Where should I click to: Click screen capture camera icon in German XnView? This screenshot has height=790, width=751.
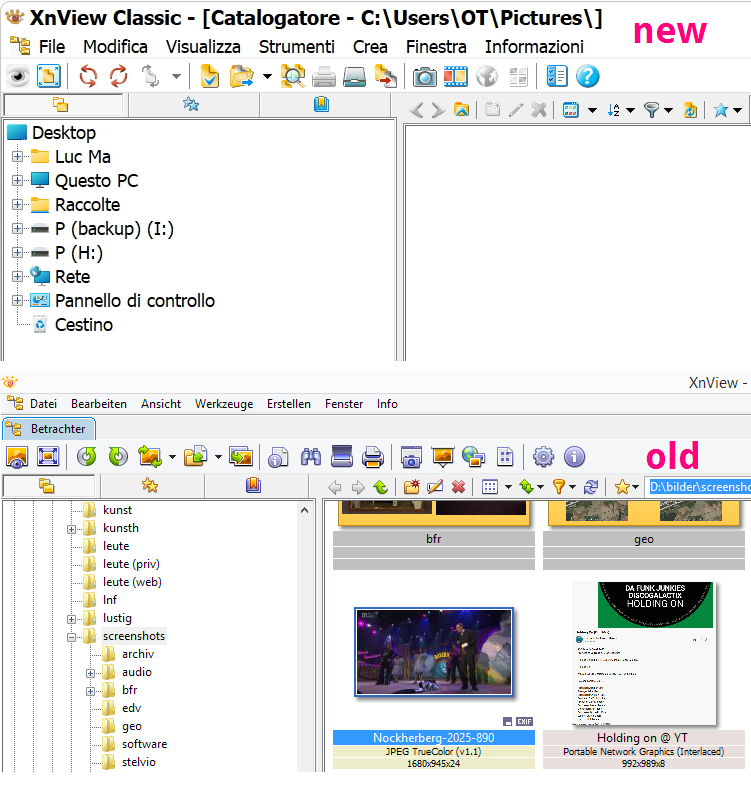coord(411,457)
